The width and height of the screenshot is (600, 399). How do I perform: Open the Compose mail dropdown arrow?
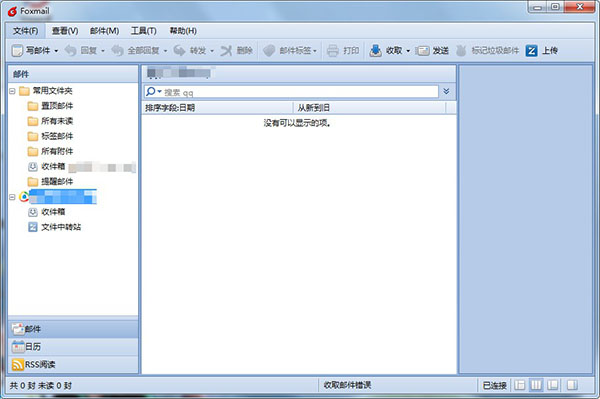point(56,51)
